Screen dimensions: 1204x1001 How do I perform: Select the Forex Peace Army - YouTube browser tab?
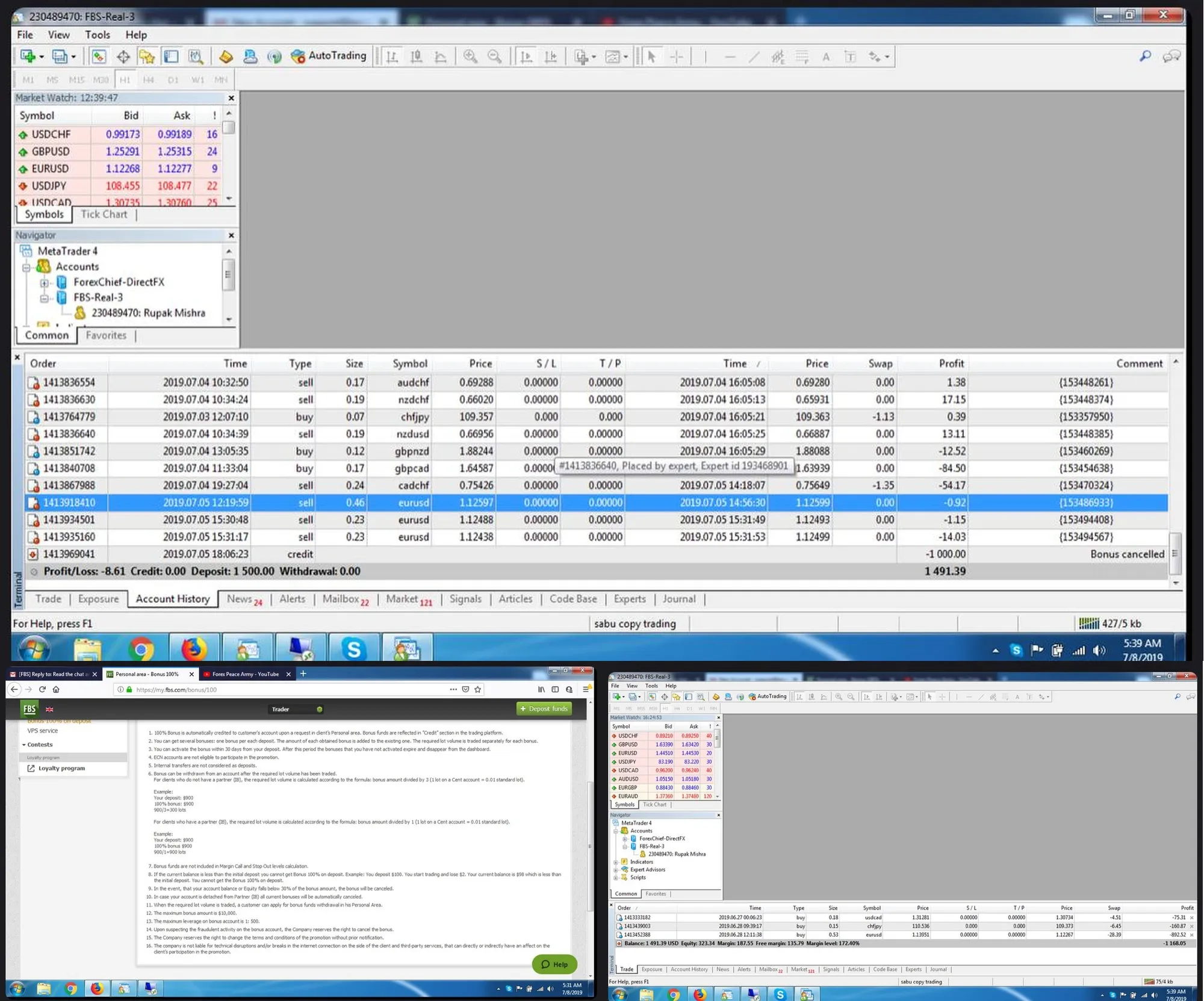click(247, 674)
